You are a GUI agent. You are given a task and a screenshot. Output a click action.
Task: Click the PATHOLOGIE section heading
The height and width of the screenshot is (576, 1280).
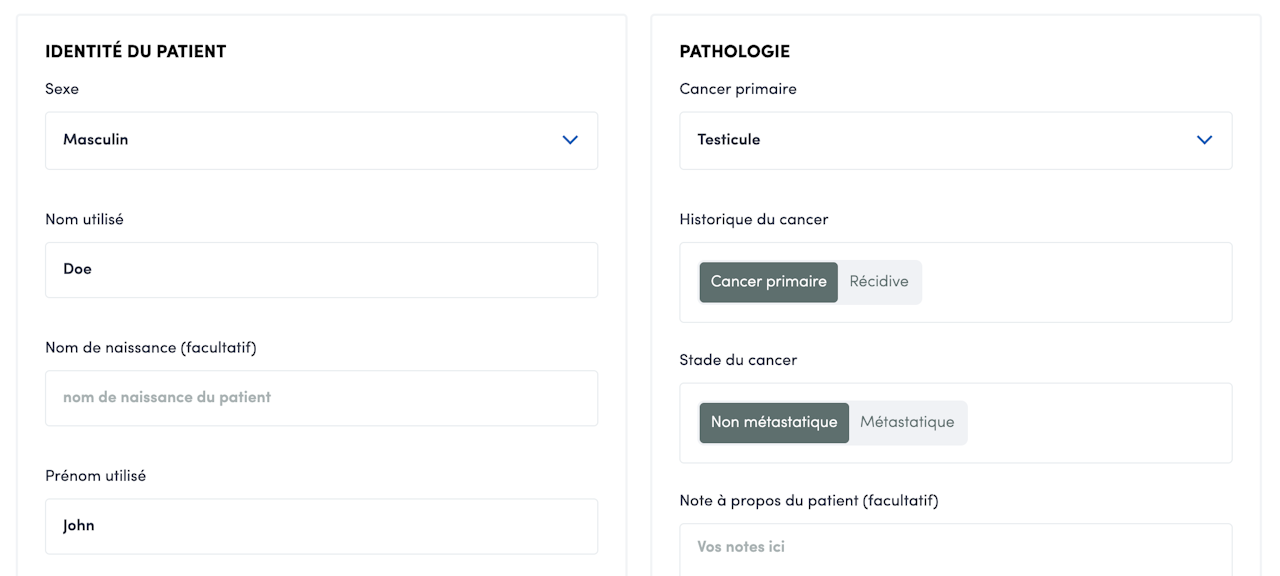[734, 51]
